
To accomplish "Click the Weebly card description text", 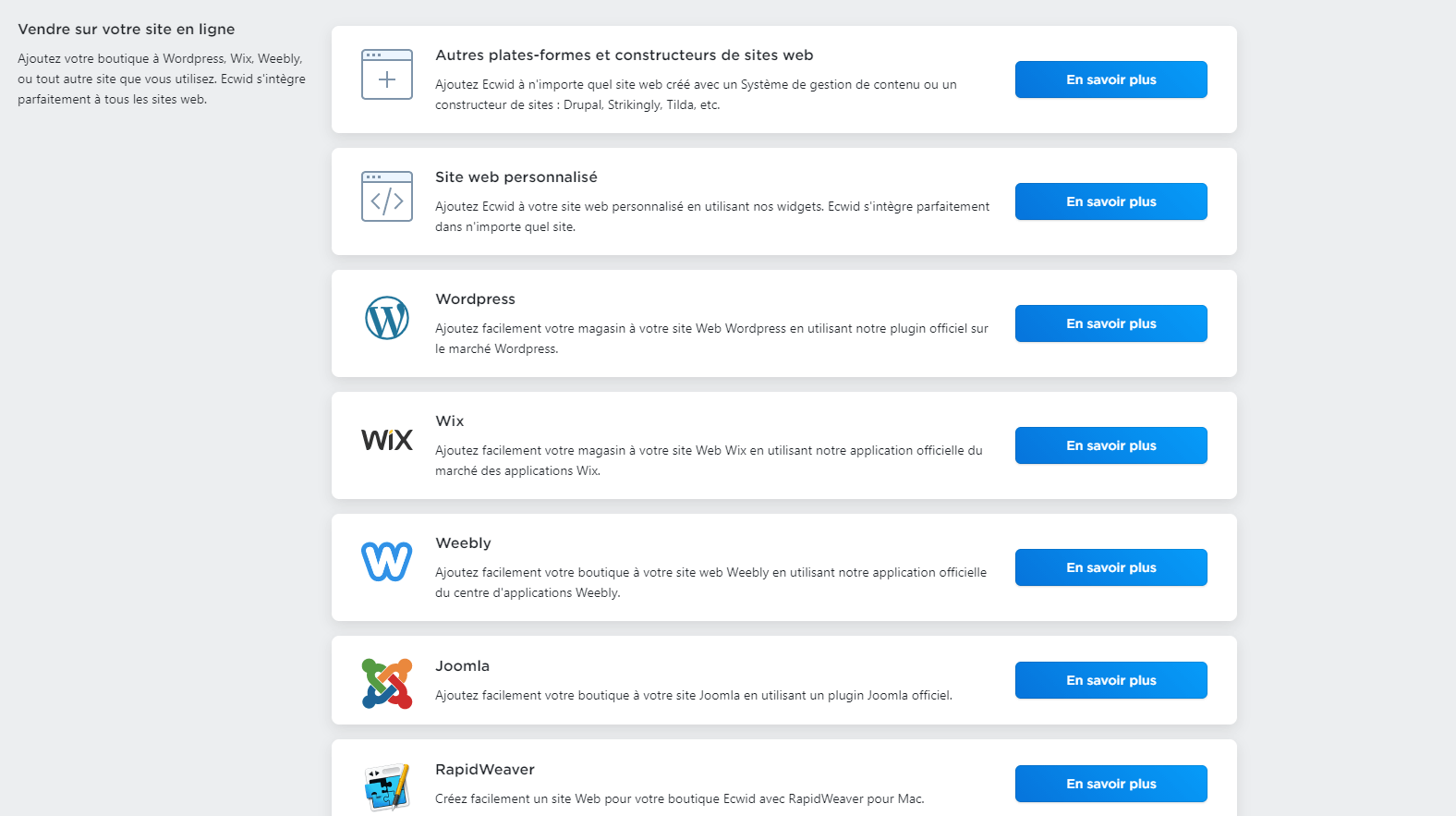I will [x=710, y=582].
